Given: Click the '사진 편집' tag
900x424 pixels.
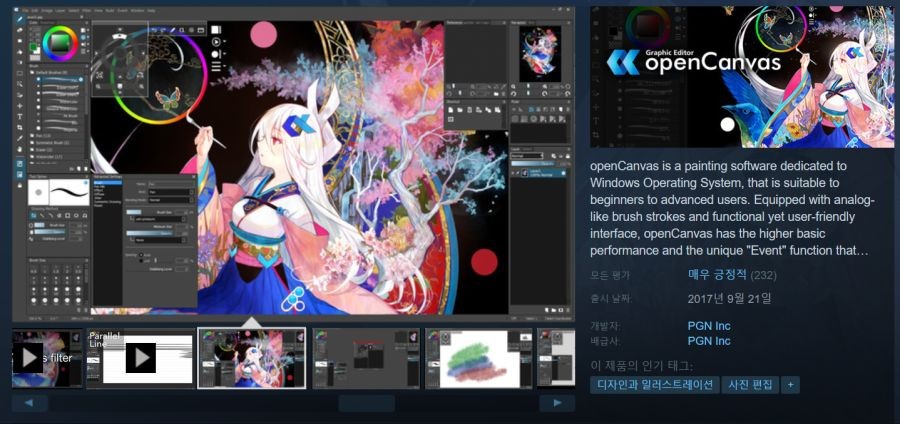Looking at the screenshot, I should coord(750,384).
